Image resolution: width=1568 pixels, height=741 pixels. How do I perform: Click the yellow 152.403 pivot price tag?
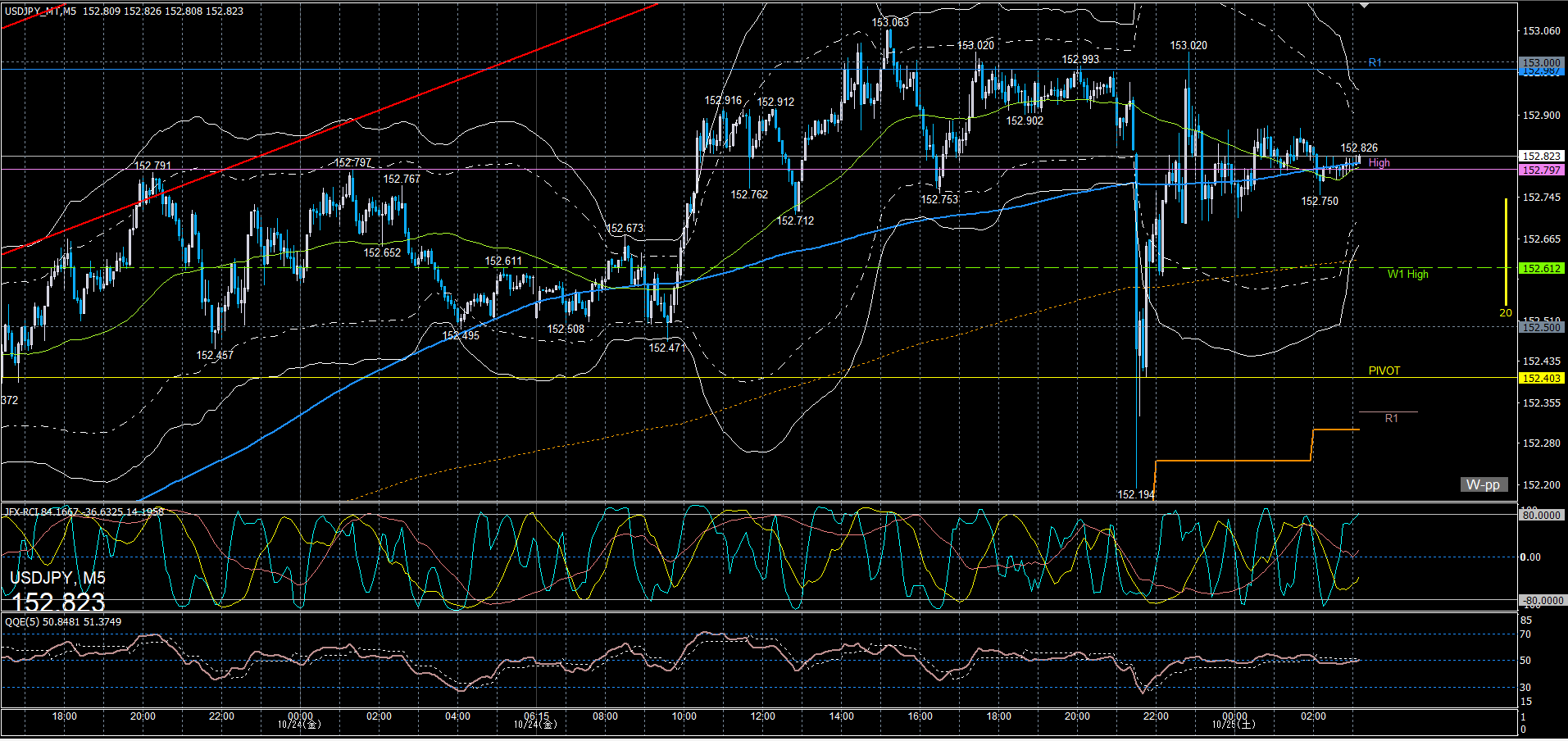1541,378
